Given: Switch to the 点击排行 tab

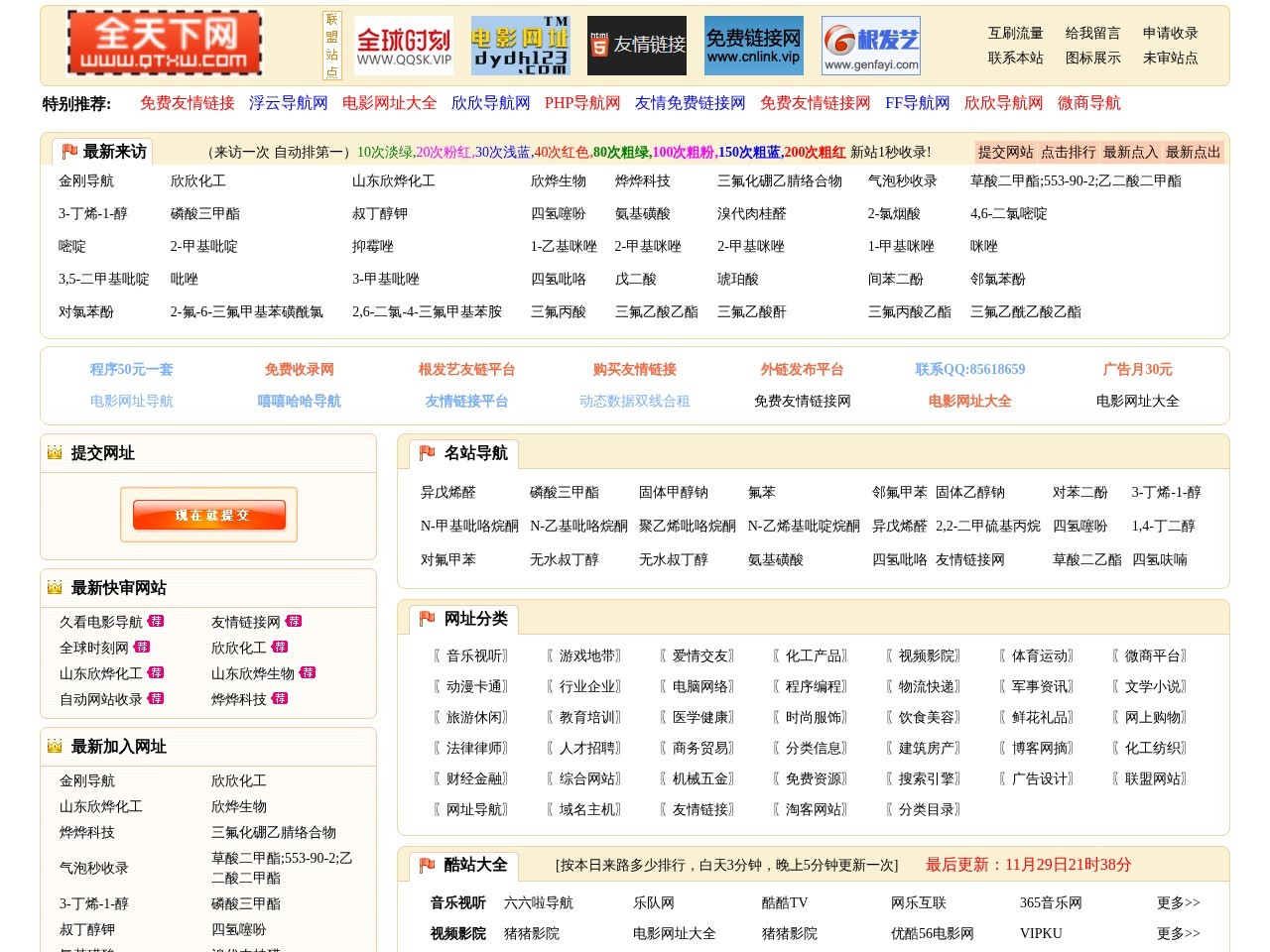Looking at the screenshot, I should pos(1068,152).
